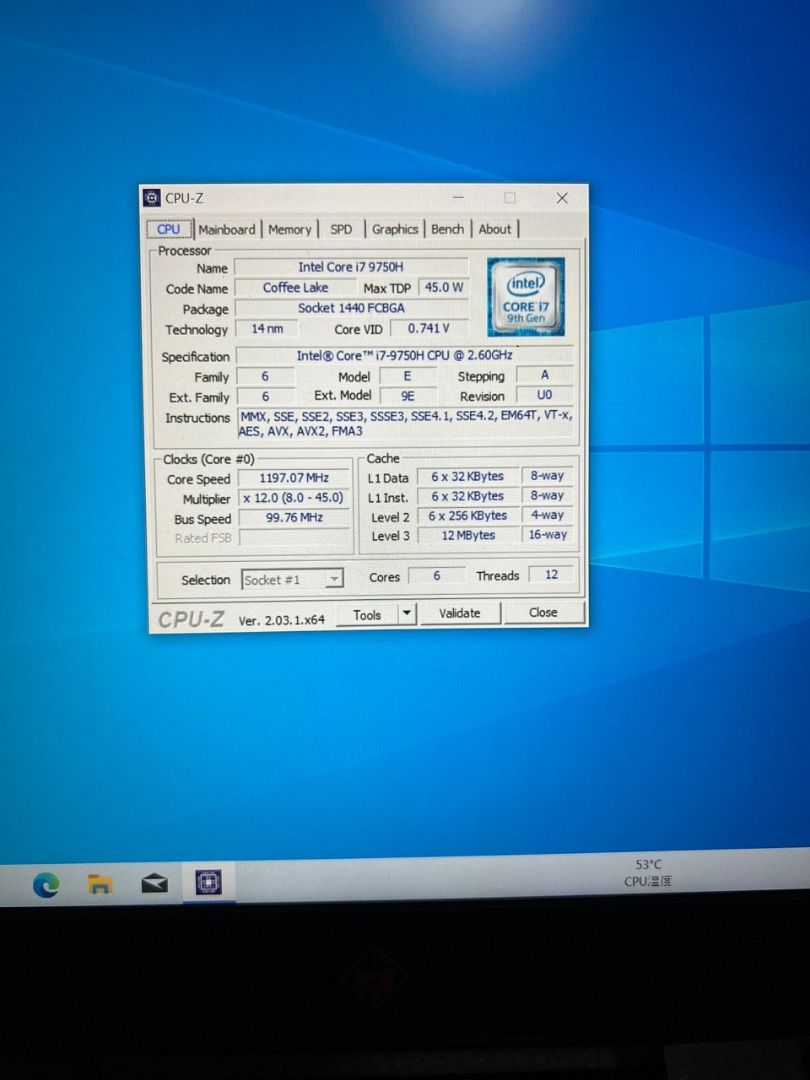Click the Cores count value 6
The height and width of the screenshot is (1080, 810).
tap(437, 575)
